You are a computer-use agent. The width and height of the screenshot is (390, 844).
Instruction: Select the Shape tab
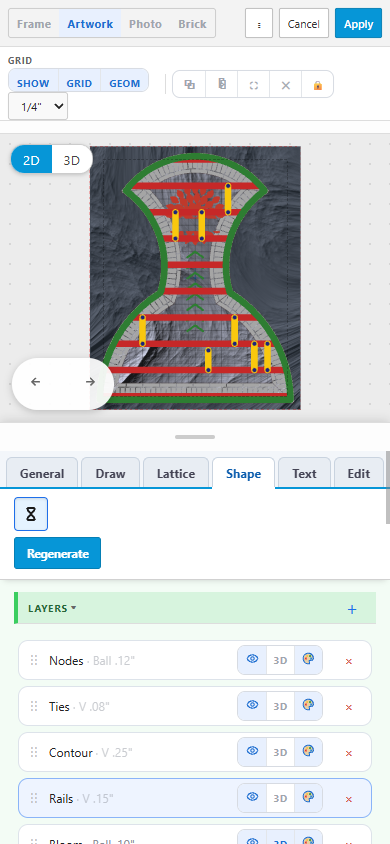tap(243, 473)
